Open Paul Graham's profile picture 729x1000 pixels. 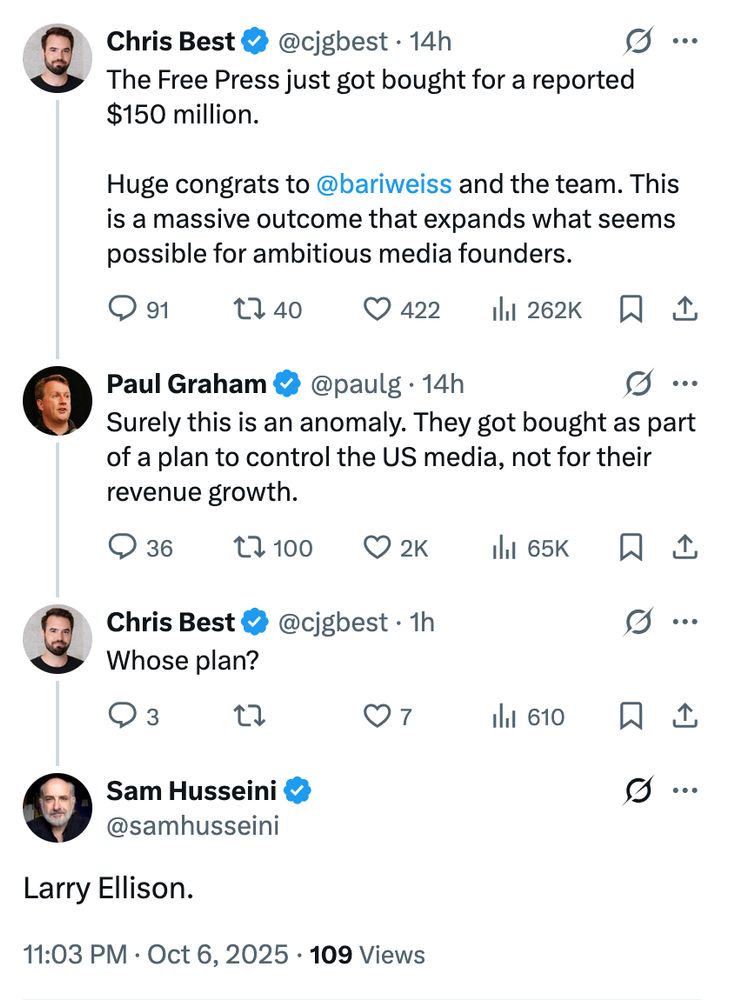[x=57, y=401]
